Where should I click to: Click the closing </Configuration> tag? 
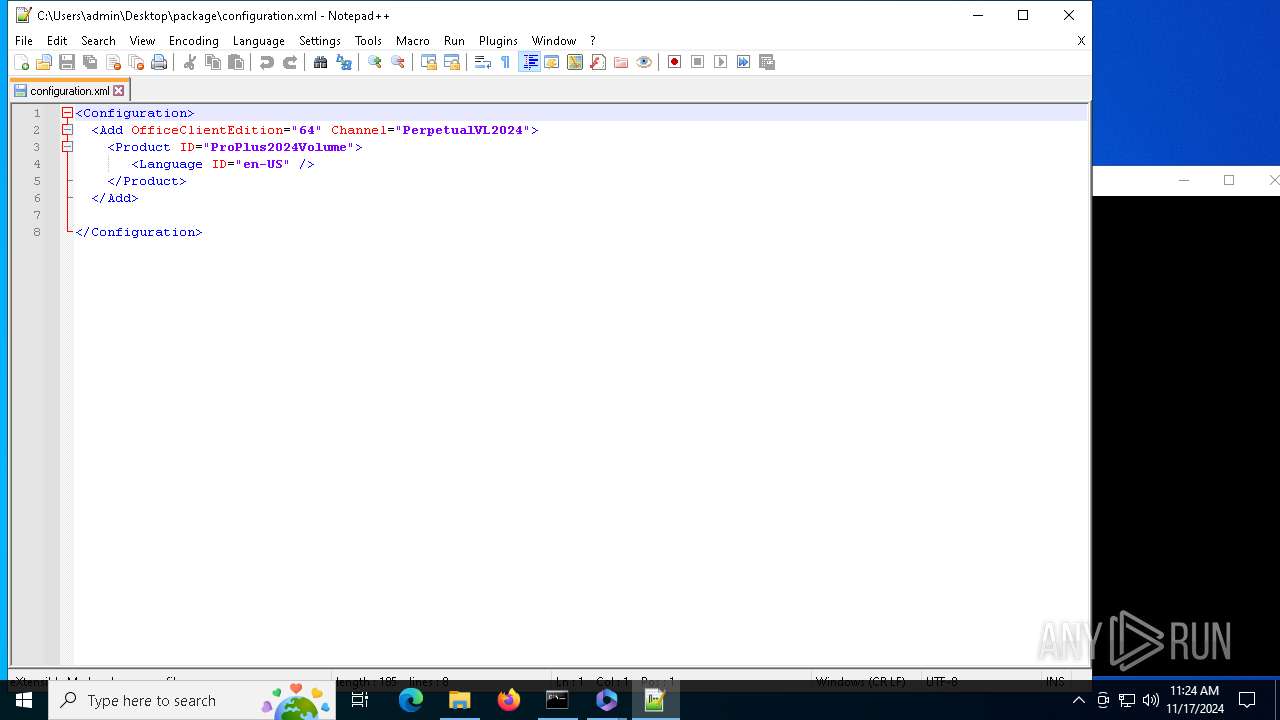[139, 232]
